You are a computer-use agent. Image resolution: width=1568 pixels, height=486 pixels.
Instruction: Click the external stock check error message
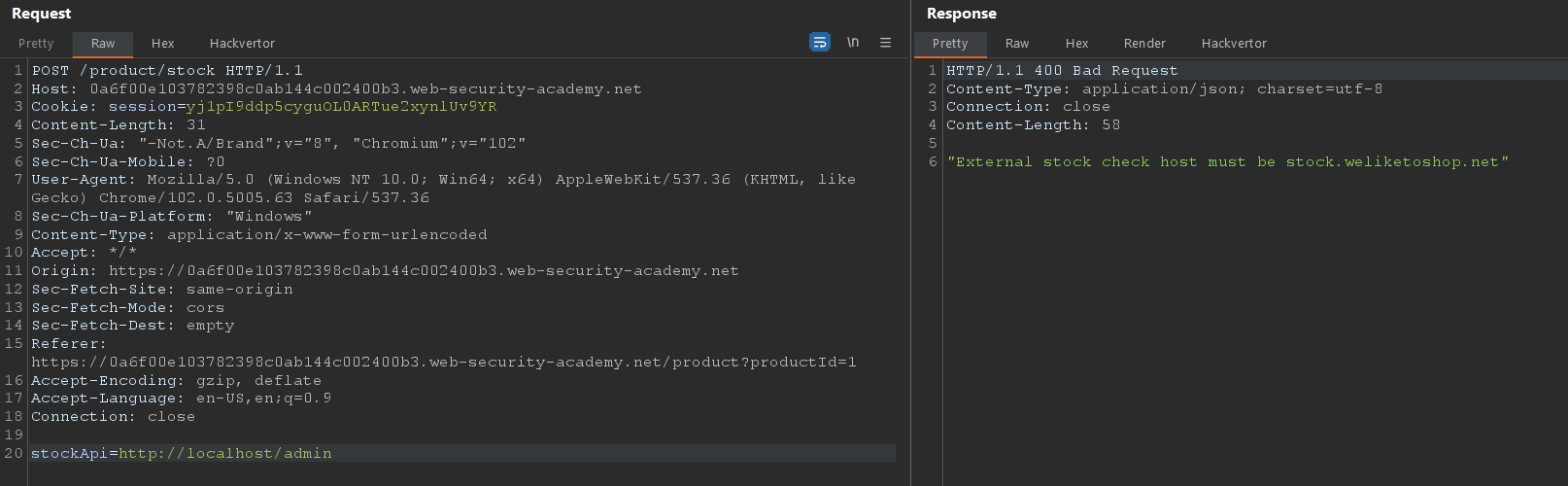pyautogui.click(x=1228, y=162)
